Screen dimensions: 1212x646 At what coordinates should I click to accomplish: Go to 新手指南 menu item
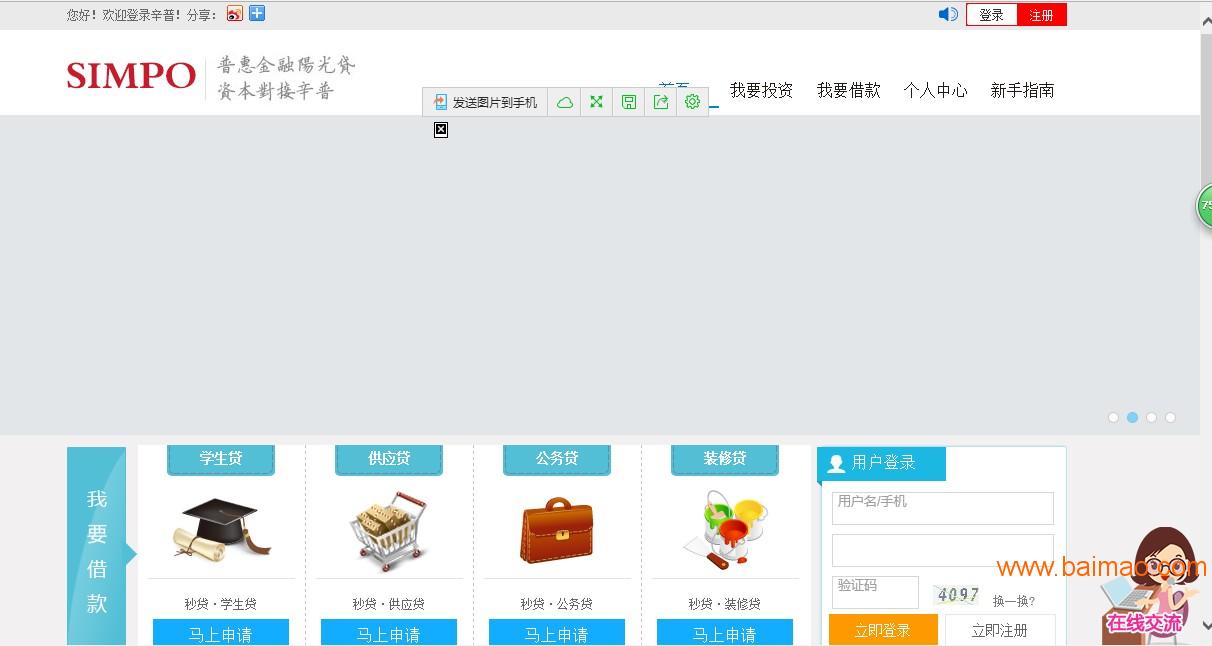tap(1022, 90)
